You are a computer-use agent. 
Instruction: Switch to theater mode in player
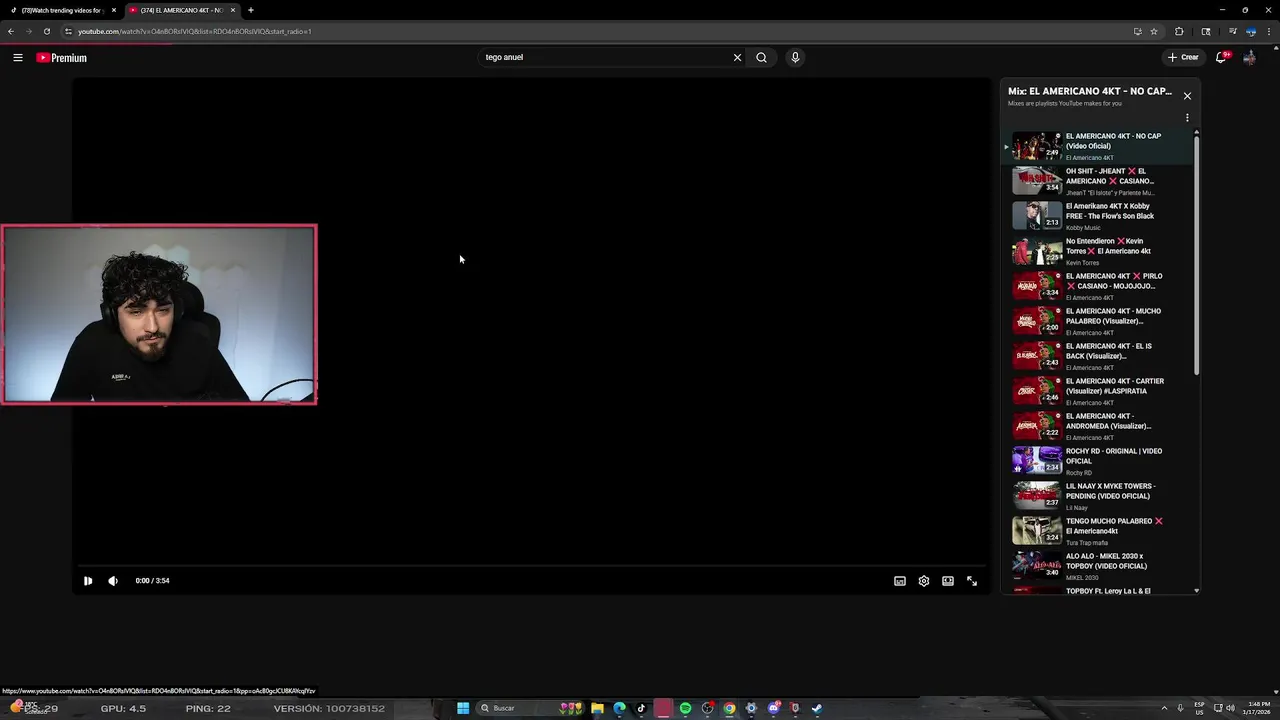coord(948,581)
